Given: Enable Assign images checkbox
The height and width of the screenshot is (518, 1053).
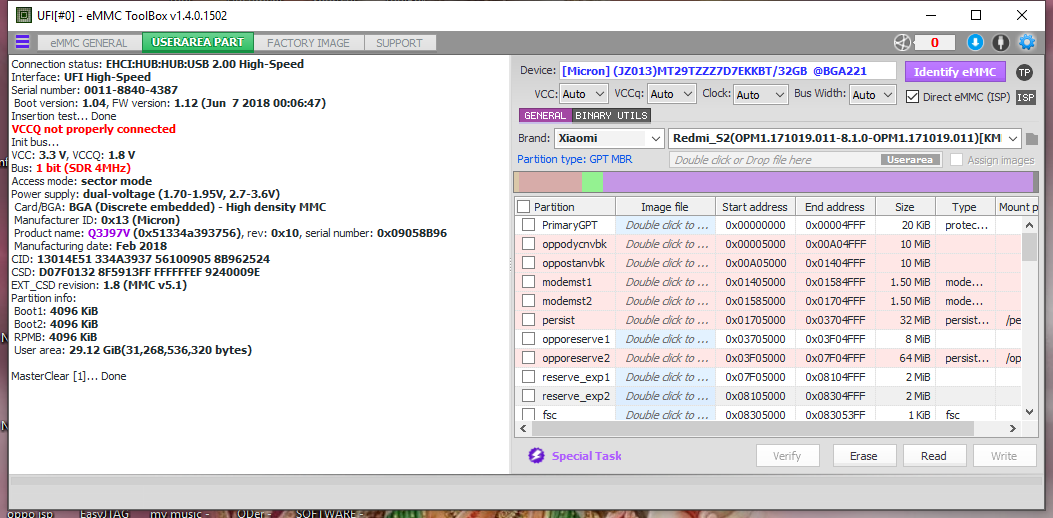Looking at the screenshot, I should point(956,160).
